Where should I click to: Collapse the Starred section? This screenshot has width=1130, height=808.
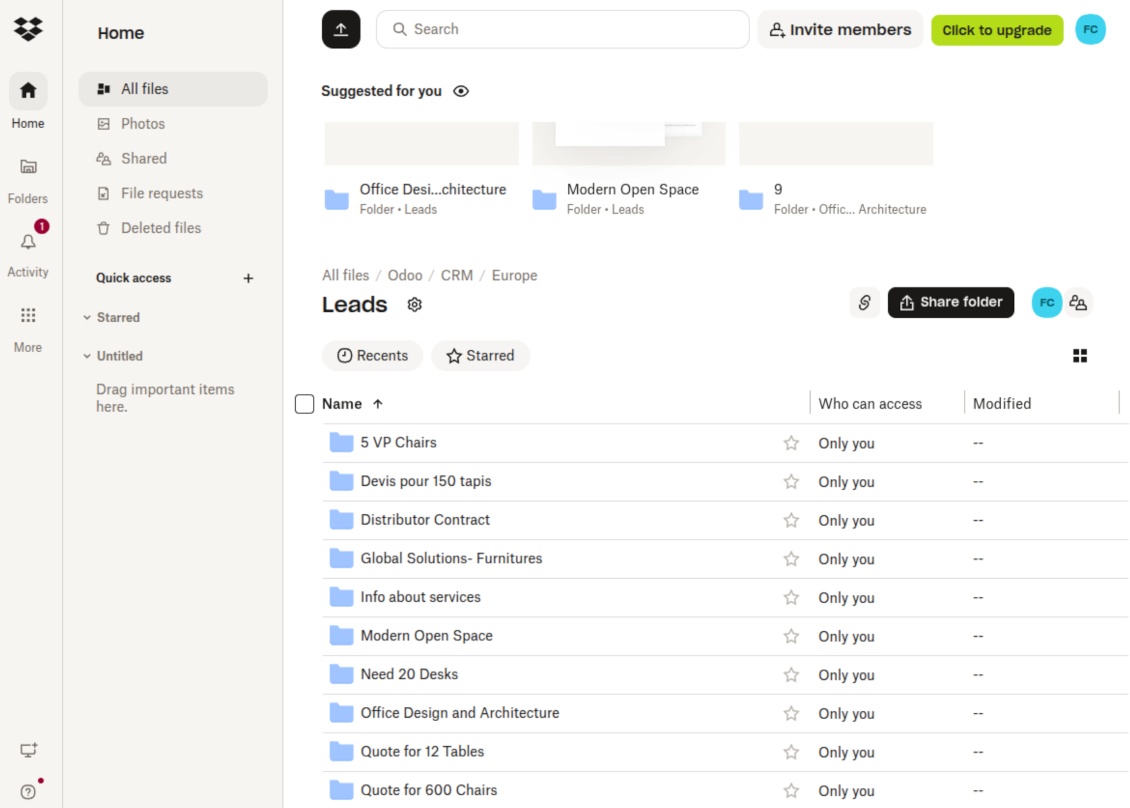coord(87,318)
